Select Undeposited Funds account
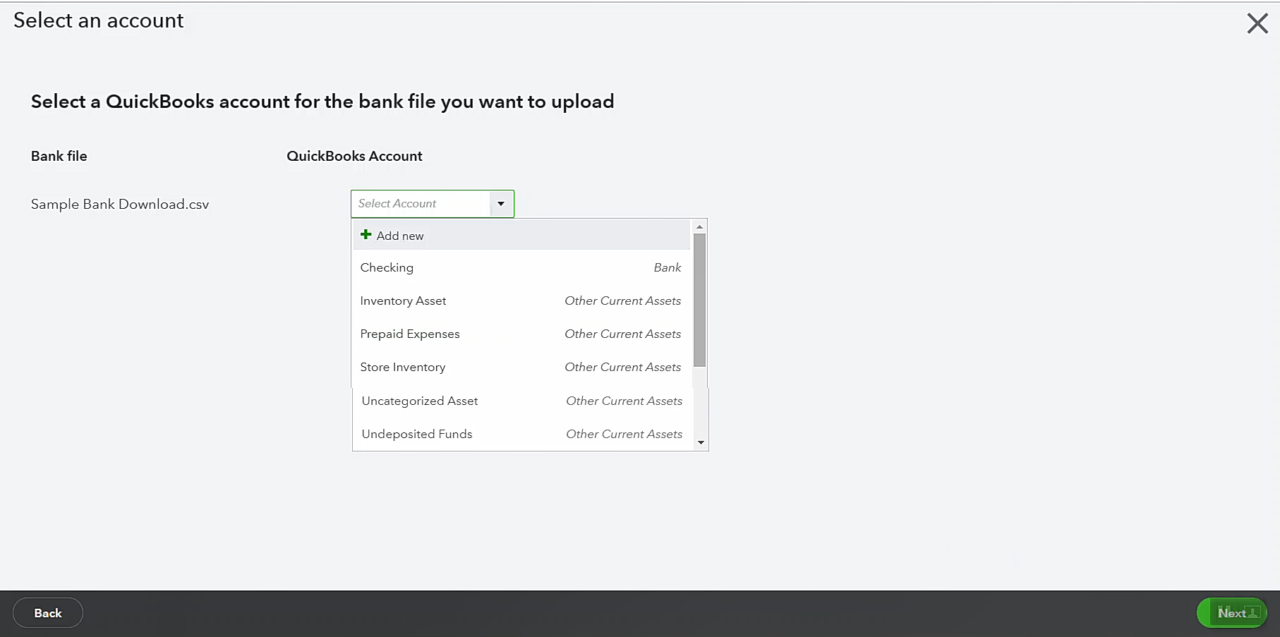The image size is (1280, 637). click(x=417, y=433)
